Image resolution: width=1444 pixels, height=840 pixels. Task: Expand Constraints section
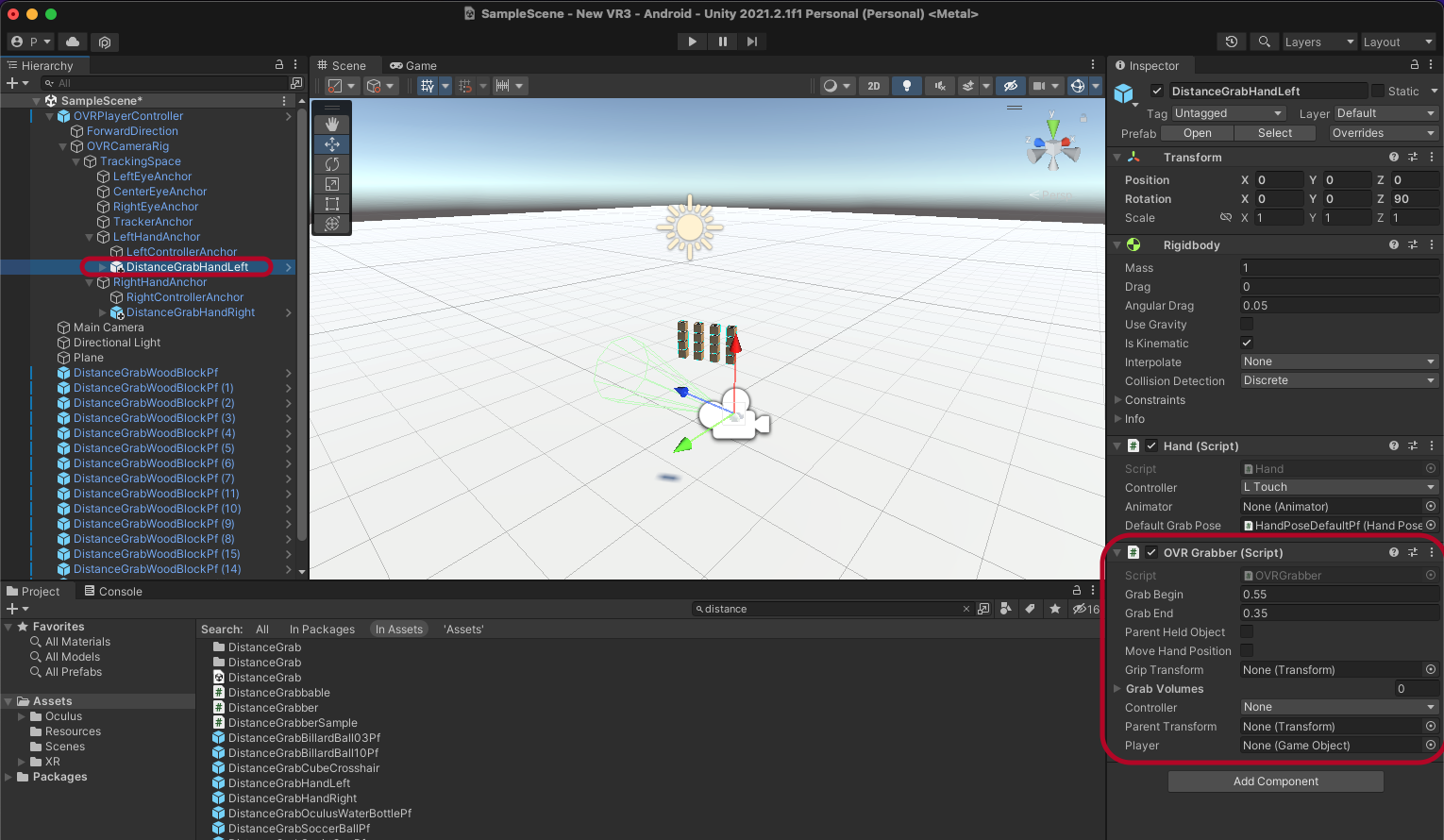point(1117,400)
